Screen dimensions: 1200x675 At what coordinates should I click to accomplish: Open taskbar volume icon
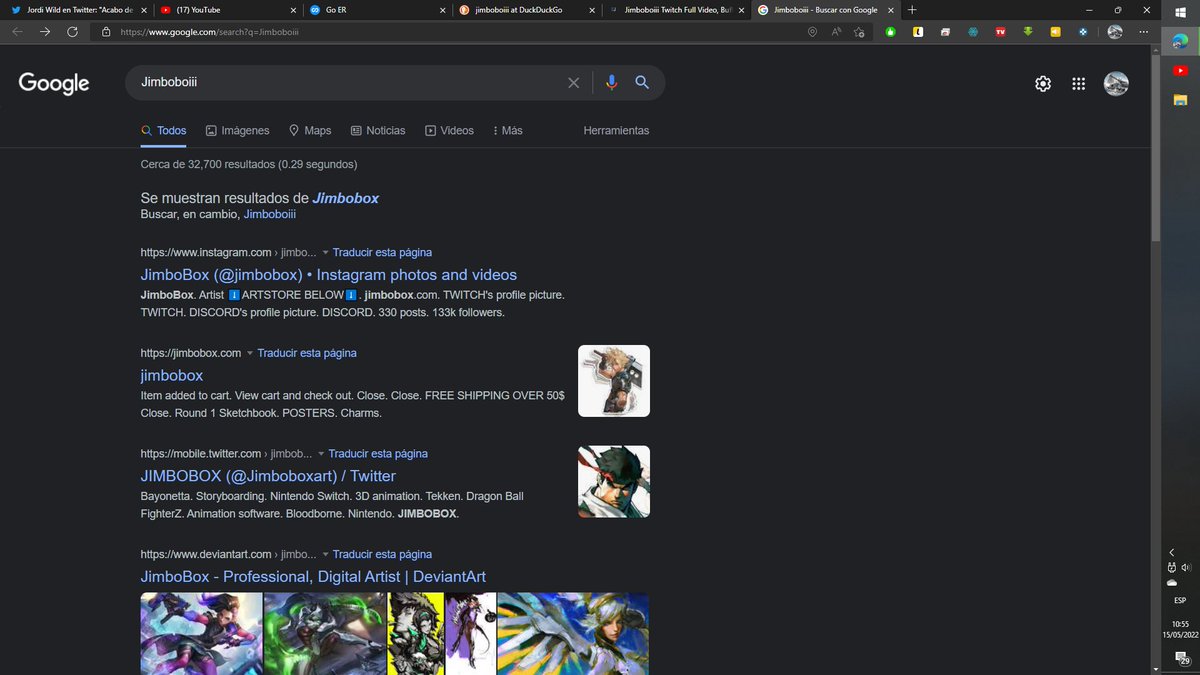pyautogui.click(x=1187, y=567)
